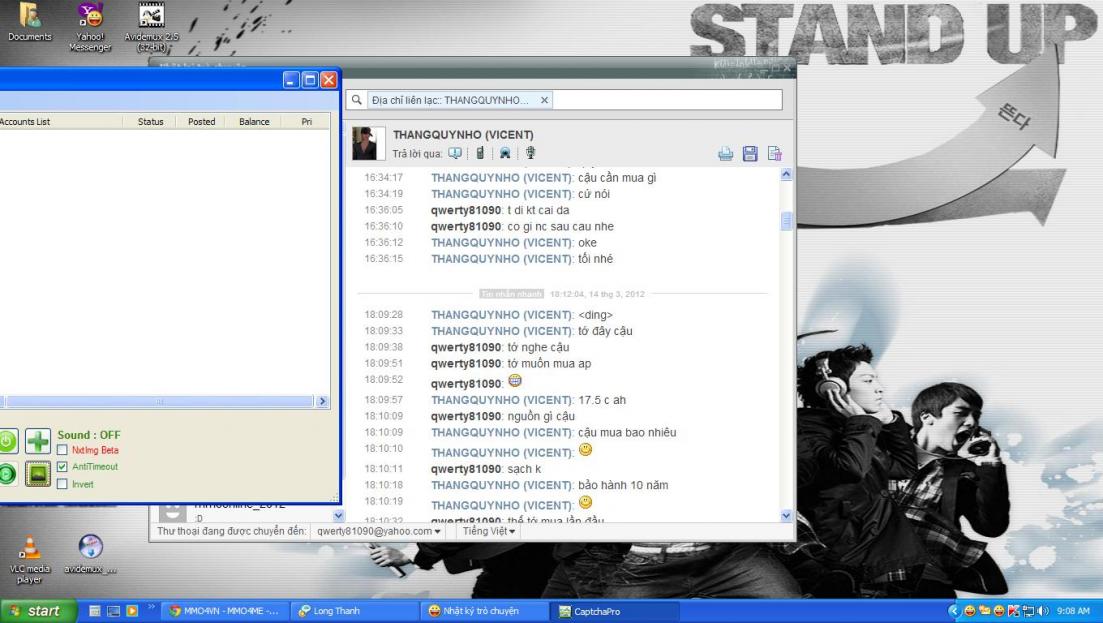Click the media player quick launch icon
The height and width of the screenshot is (623, 1103).
pos(132,611)
